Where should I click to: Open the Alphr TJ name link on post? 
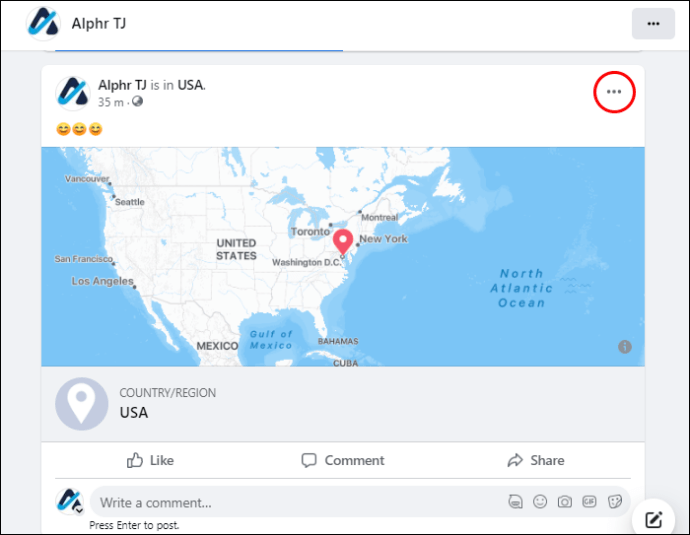122,85
